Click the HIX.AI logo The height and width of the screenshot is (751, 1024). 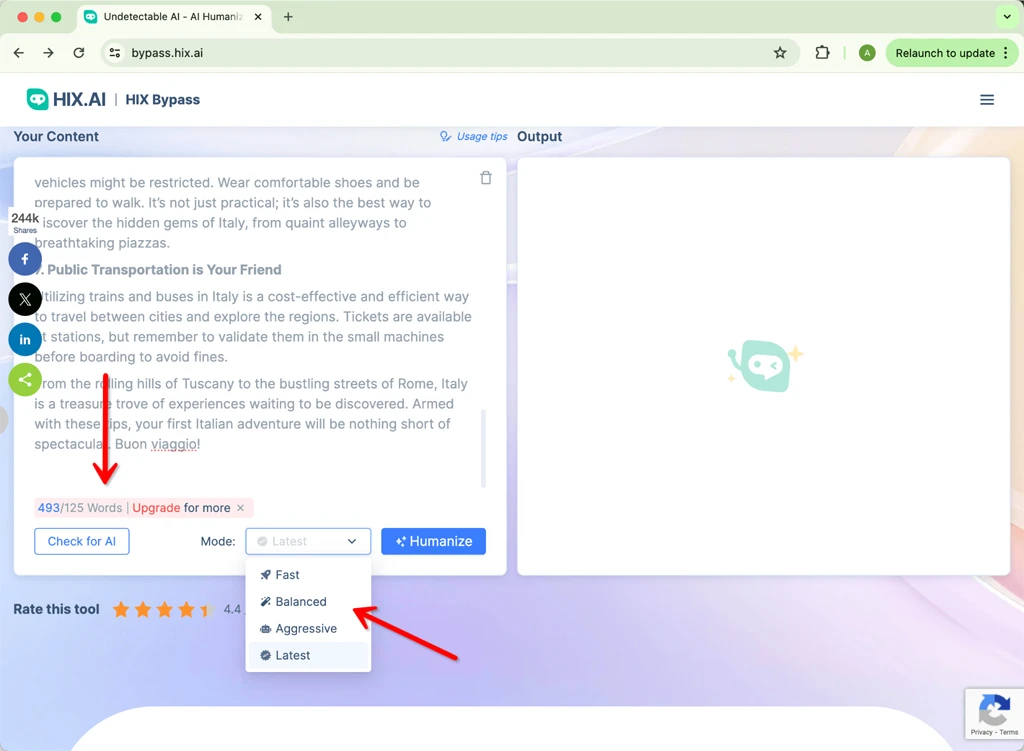(65, 99)
